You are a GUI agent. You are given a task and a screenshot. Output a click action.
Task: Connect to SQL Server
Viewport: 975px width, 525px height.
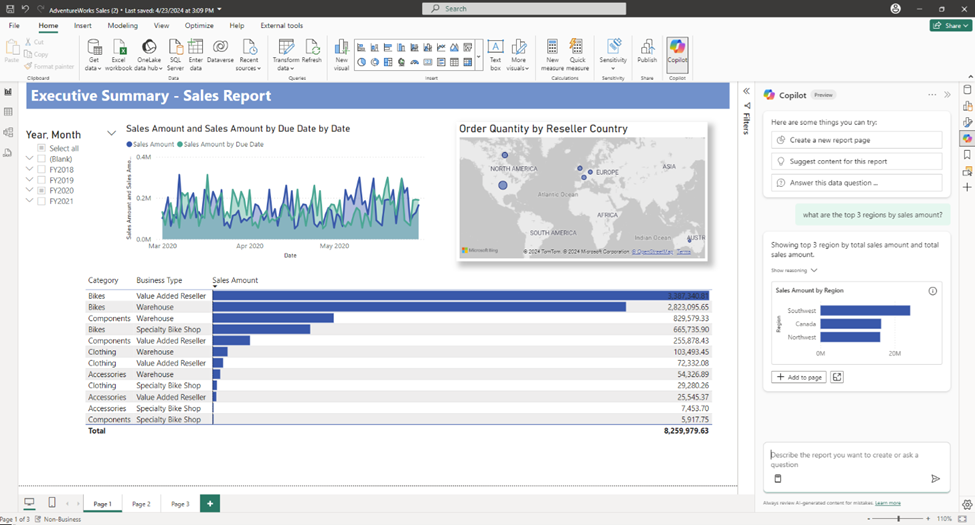[175, 55]
